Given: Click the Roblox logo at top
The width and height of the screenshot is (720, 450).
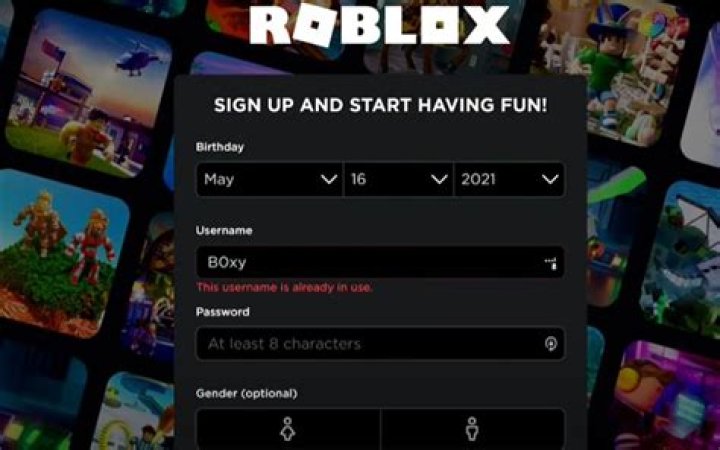Looking at the screenshot, I should pos(379,25).
